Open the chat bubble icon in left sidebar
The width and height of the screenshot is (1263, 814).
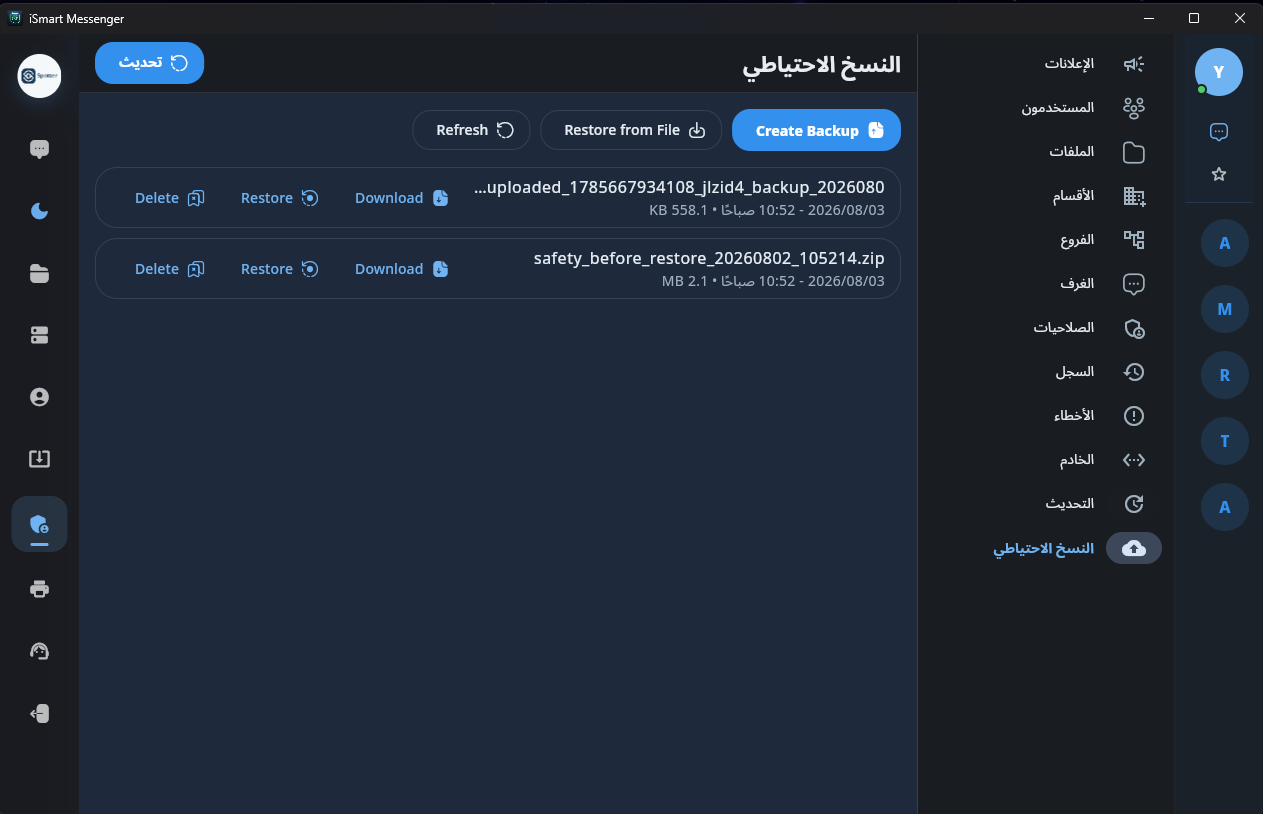tap(39, 149)
